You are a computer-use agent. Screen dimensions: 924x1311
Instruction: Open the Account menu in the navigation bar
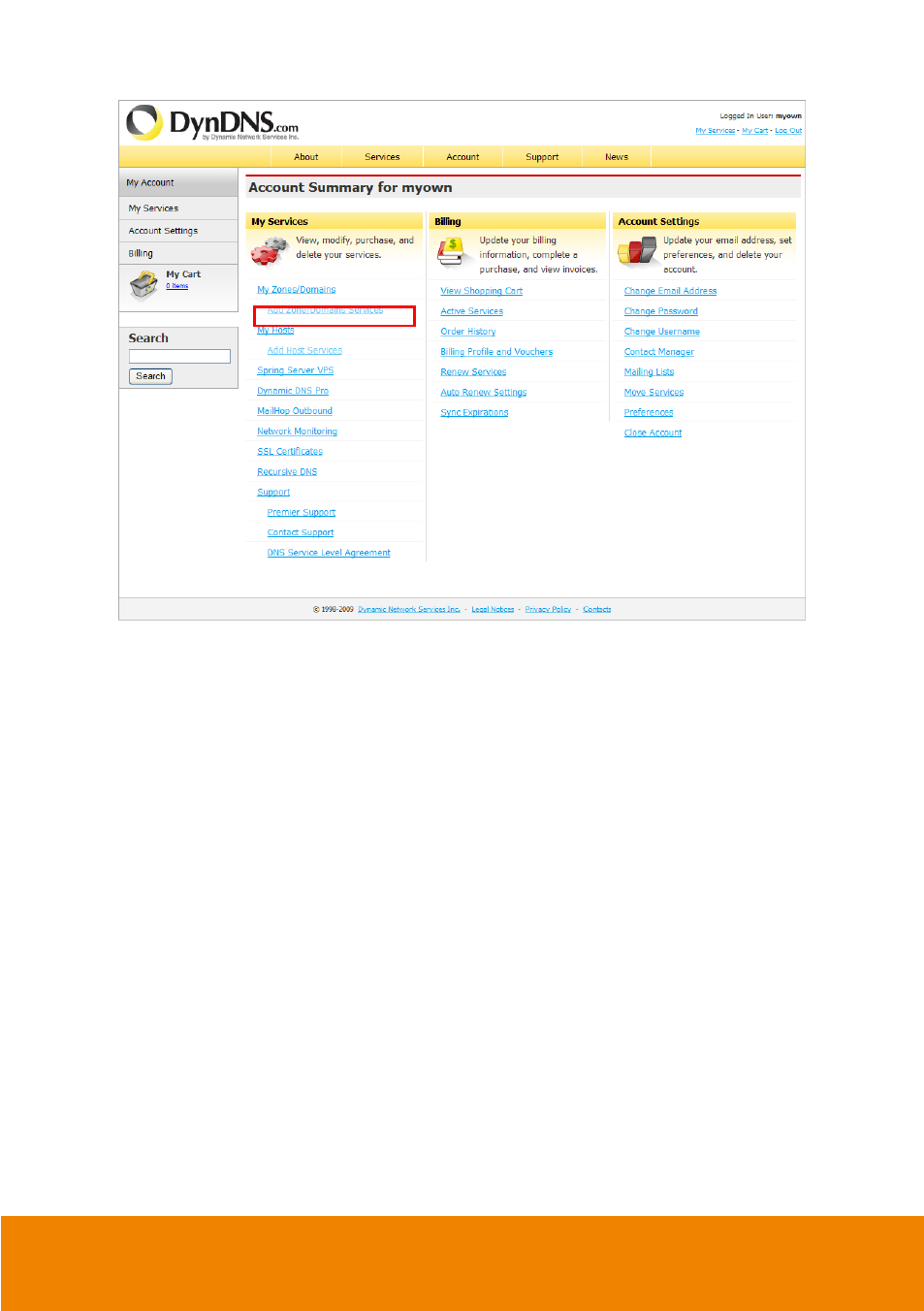(462, 157)
